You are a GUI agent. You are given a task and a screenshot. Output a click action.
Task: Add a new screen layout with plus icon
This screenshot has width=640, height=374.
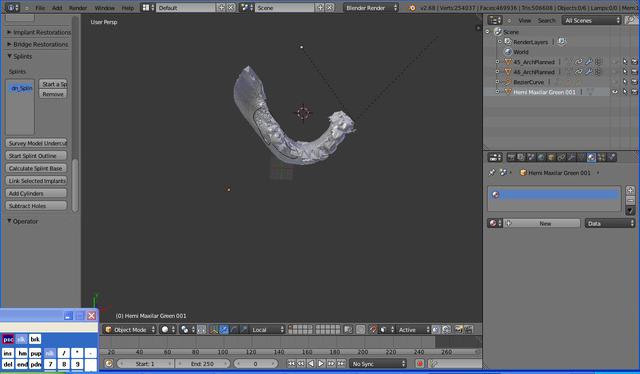tap(221, 8)
